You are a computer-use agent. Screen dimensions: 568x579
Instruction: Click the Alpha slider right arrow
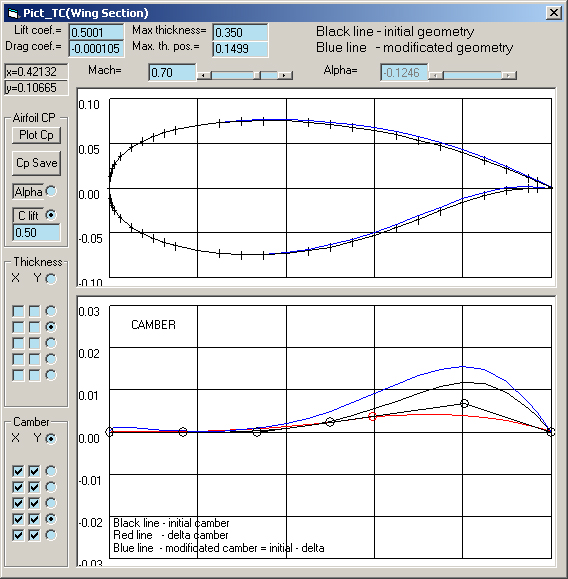pos(509,75)
